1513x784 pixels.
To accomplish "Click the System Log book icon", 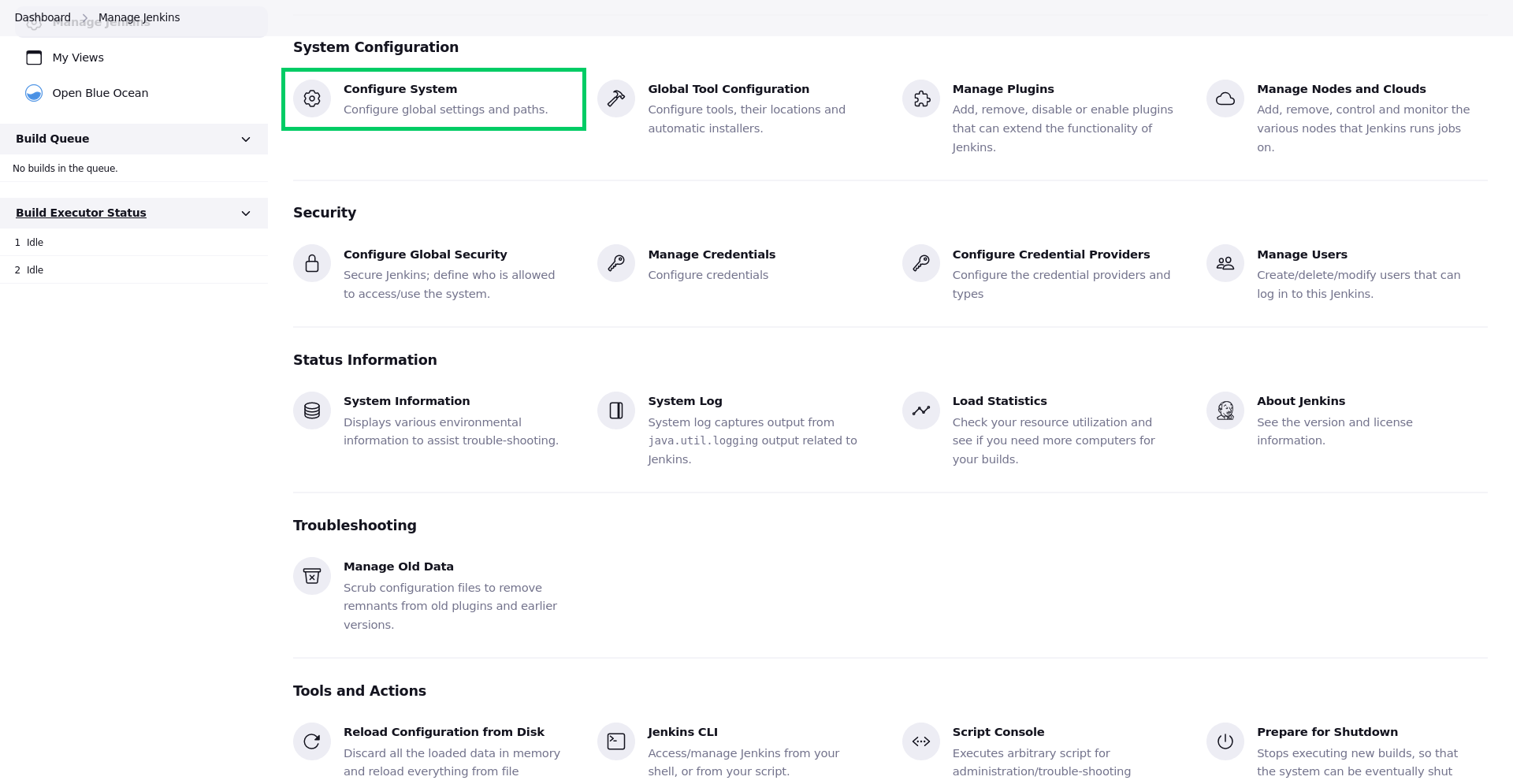I will [x=616, y=411].
